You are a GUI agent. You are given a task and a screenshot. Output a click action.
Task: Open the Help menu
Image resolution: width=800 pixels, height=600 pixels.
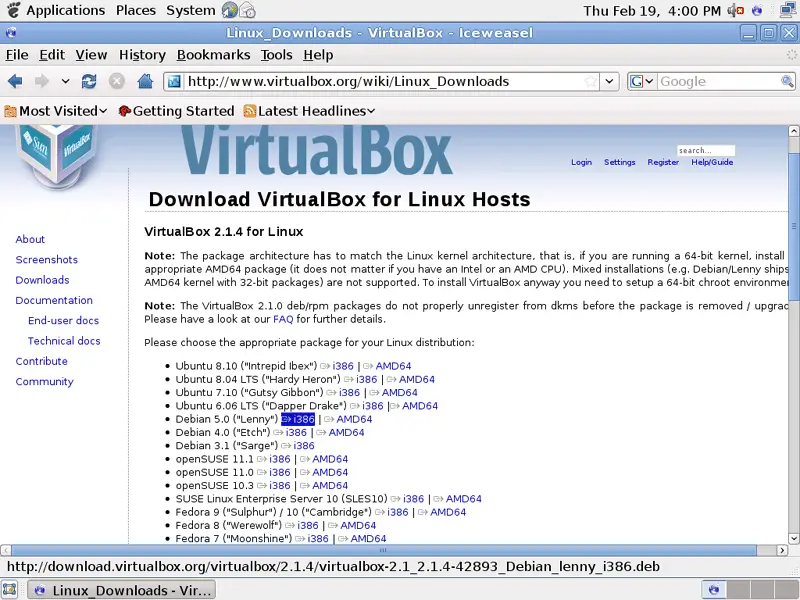(x=318, y=55)
